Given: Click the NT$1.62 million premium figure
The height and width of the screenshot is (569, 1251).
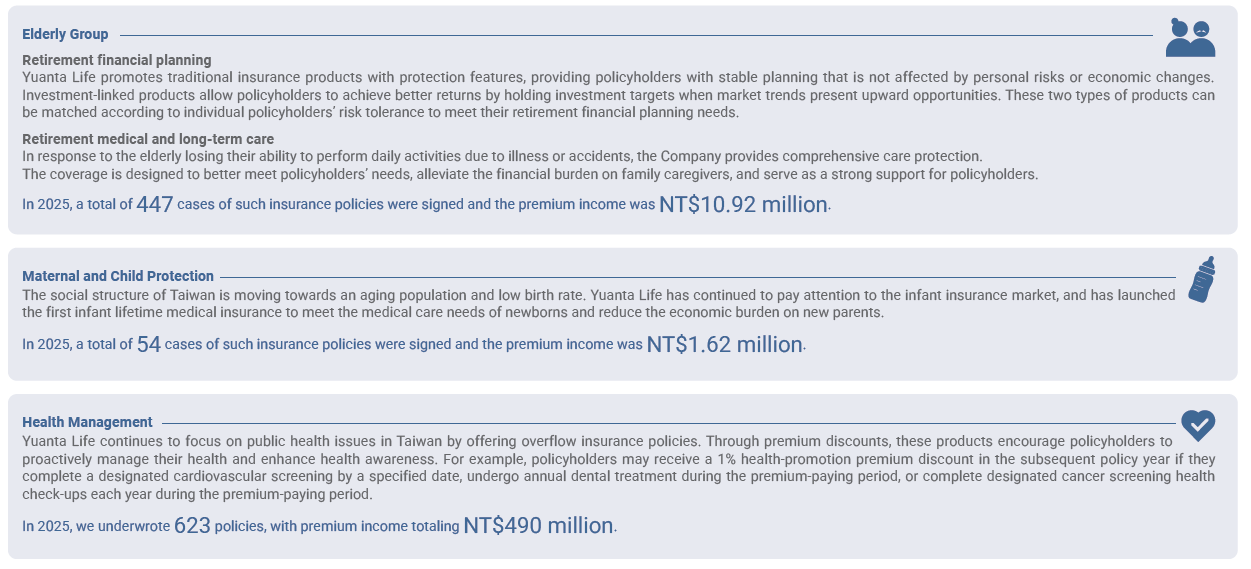Looking at the screenshot, I should click(x=725, y=345).
